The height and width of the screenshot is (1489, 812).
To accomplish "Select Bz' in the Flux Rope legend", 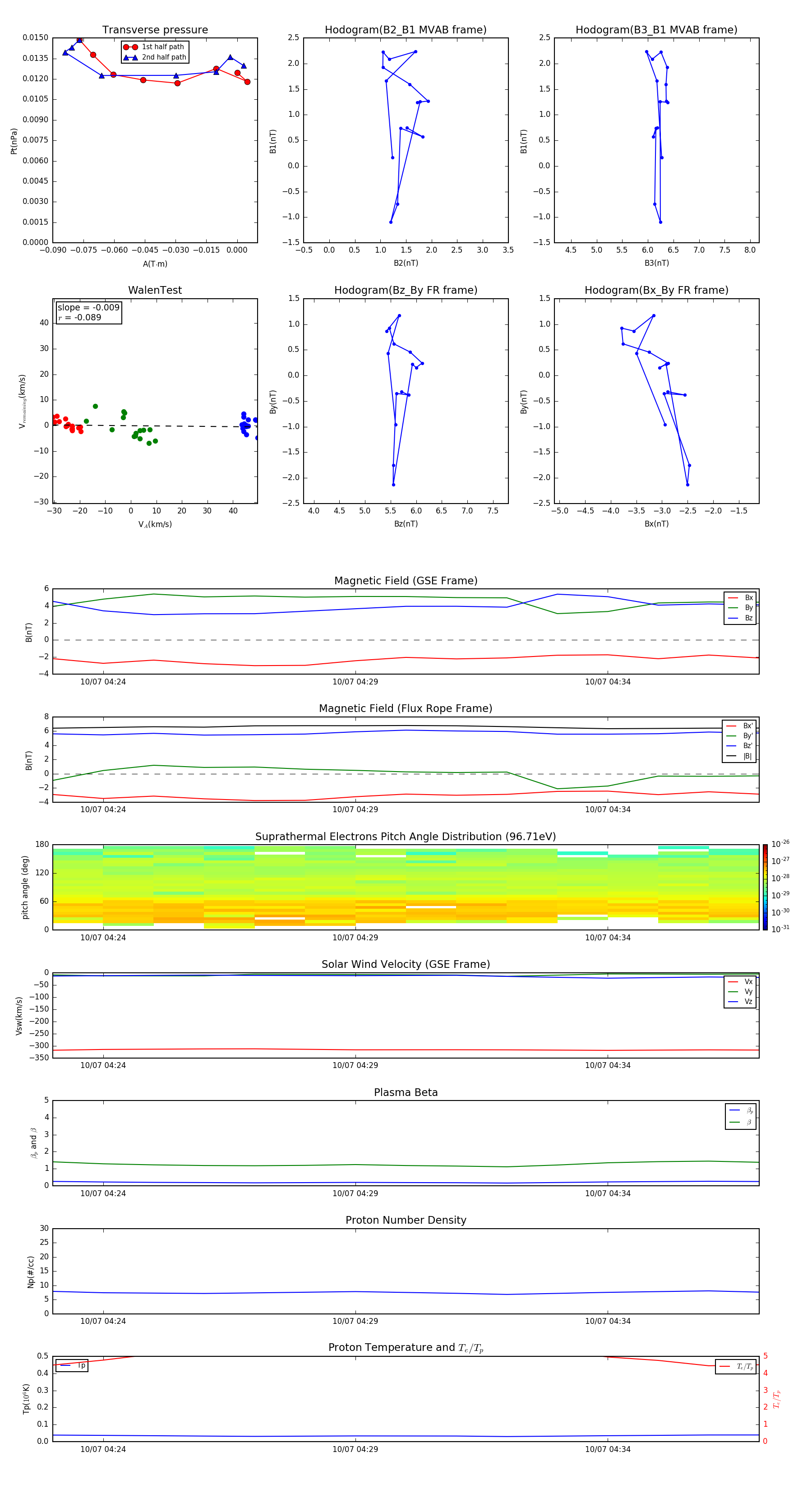I will 740,746.
